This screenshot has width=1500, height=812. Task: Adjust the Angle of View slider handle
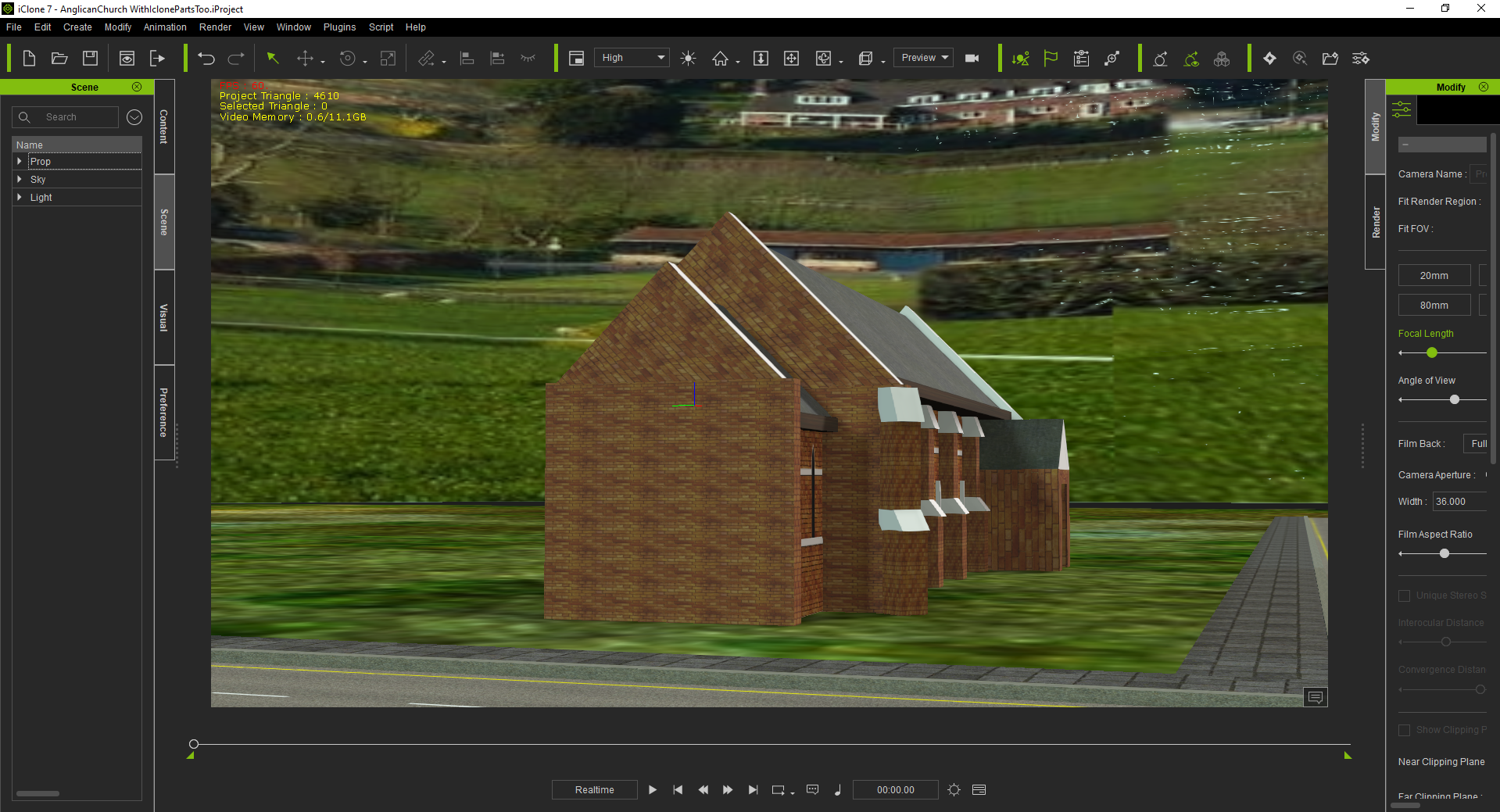[1455, 399]
